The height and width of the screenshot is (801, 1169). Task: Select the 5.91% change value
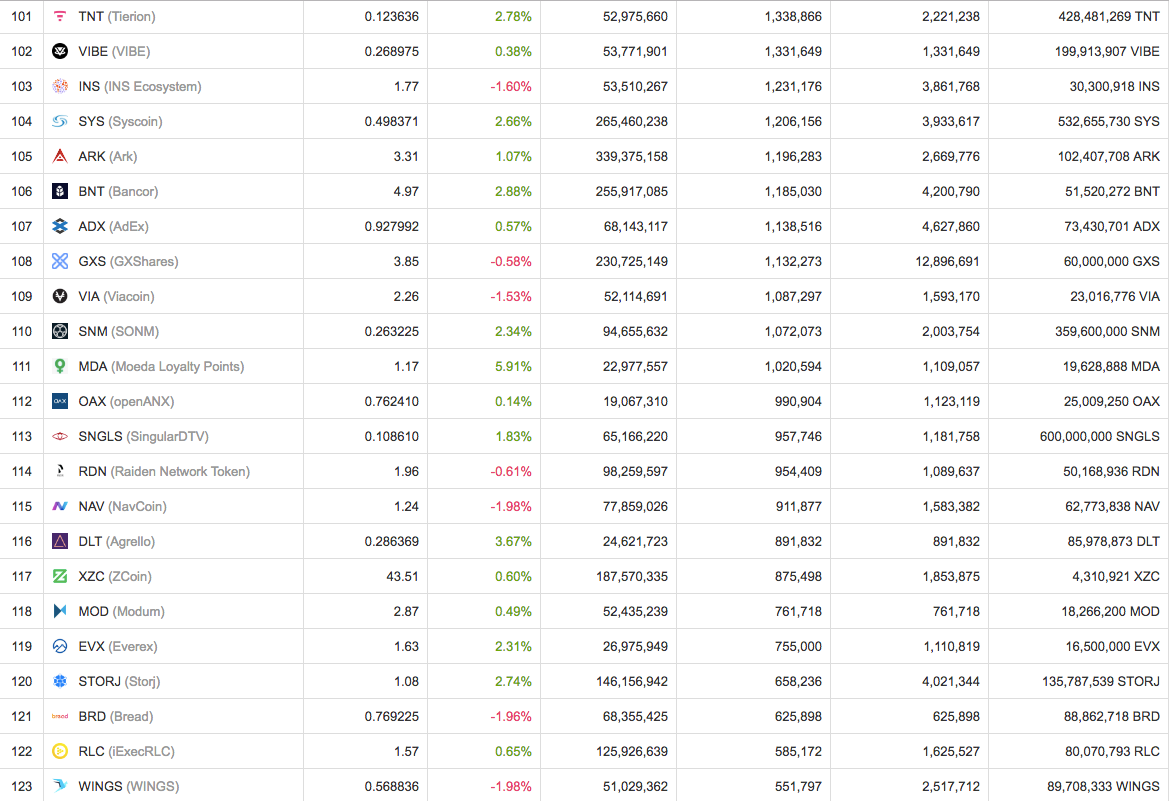point(513,366)
